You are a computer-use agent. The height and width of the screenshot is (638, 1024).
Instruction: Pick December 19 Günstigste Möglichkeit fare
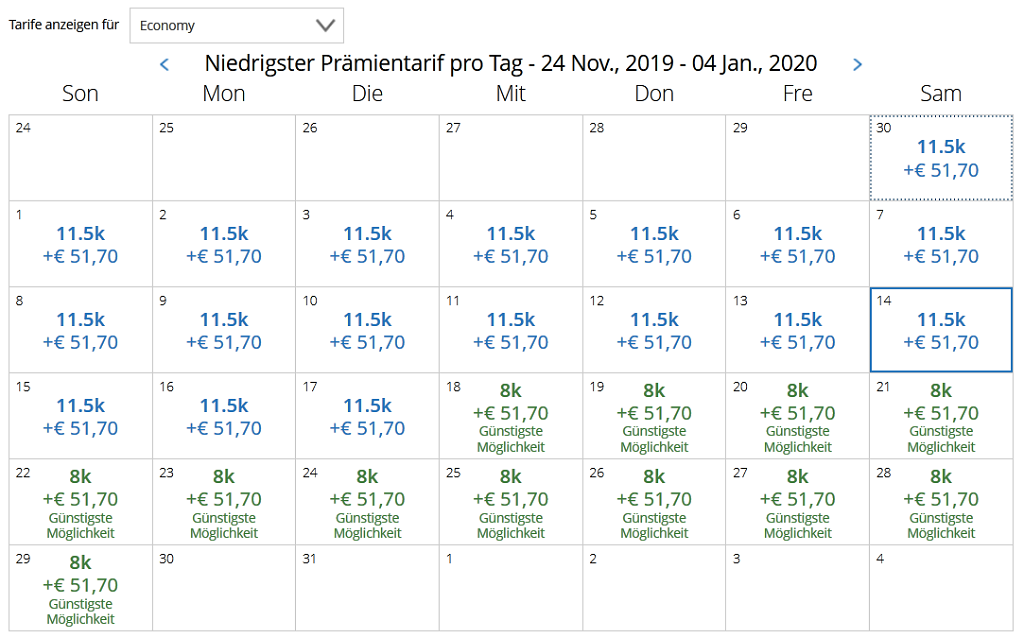click(654, 417)
